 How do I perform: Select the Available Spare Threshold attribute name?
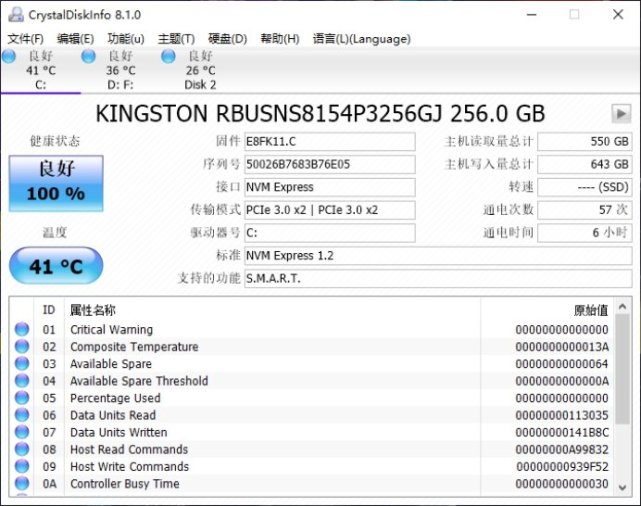pos(139,381)
